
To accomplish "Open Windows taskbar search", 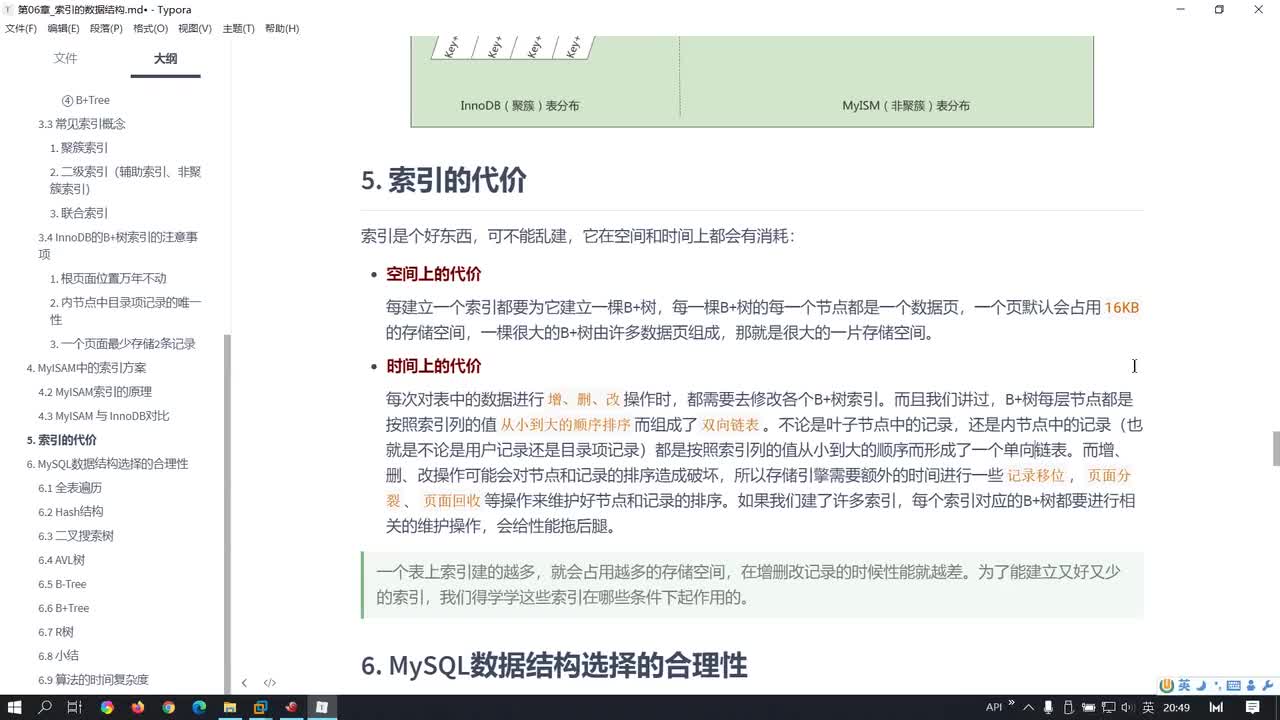I will tap(45, 707).
